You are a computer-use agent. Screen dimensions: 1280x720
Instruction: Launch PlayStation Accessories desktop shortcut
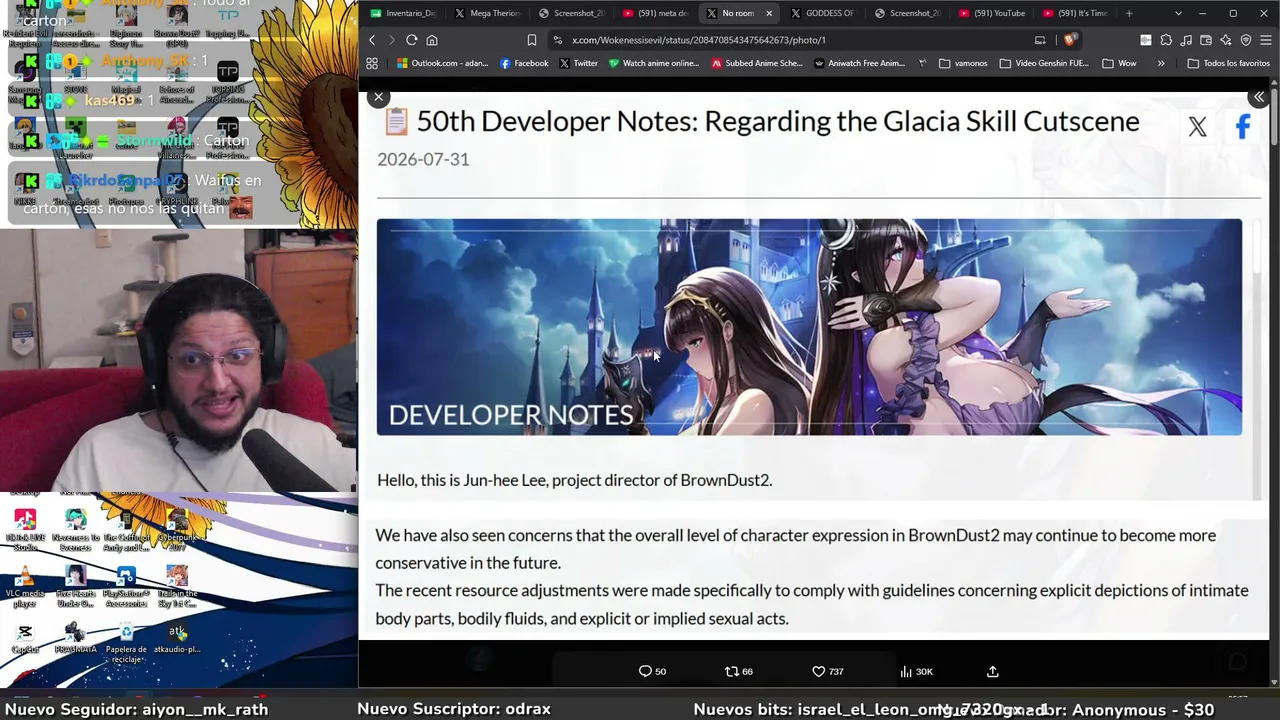126,587
